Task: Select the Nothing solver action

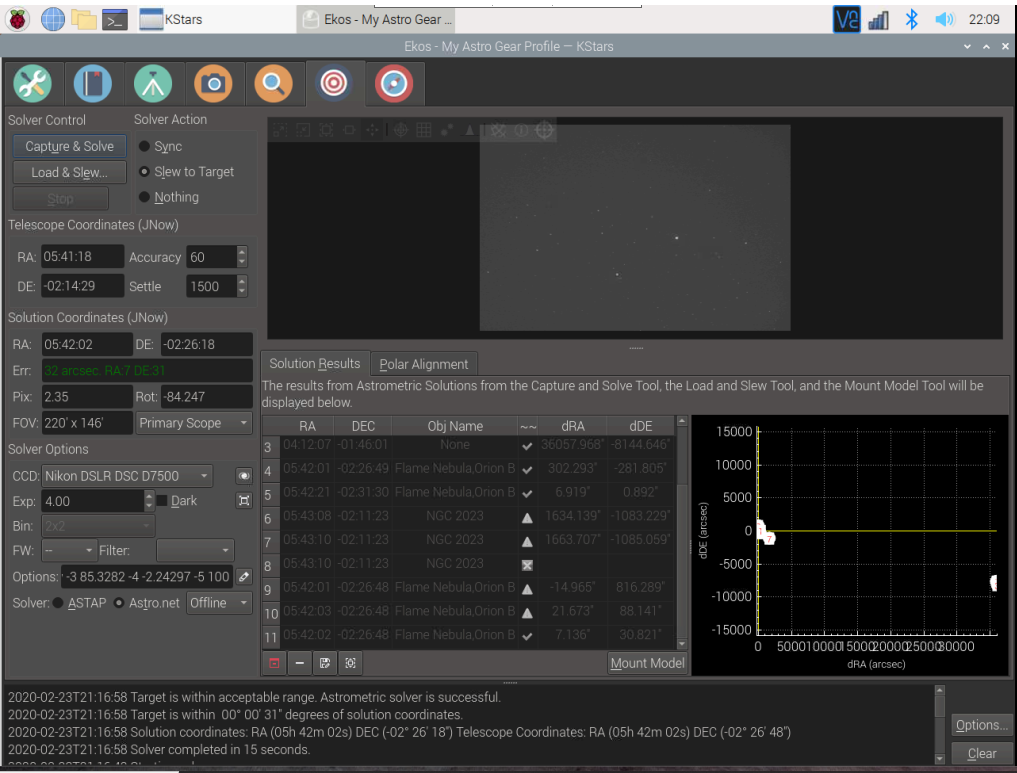Action: pyautogui.click(x=169, y=197)
